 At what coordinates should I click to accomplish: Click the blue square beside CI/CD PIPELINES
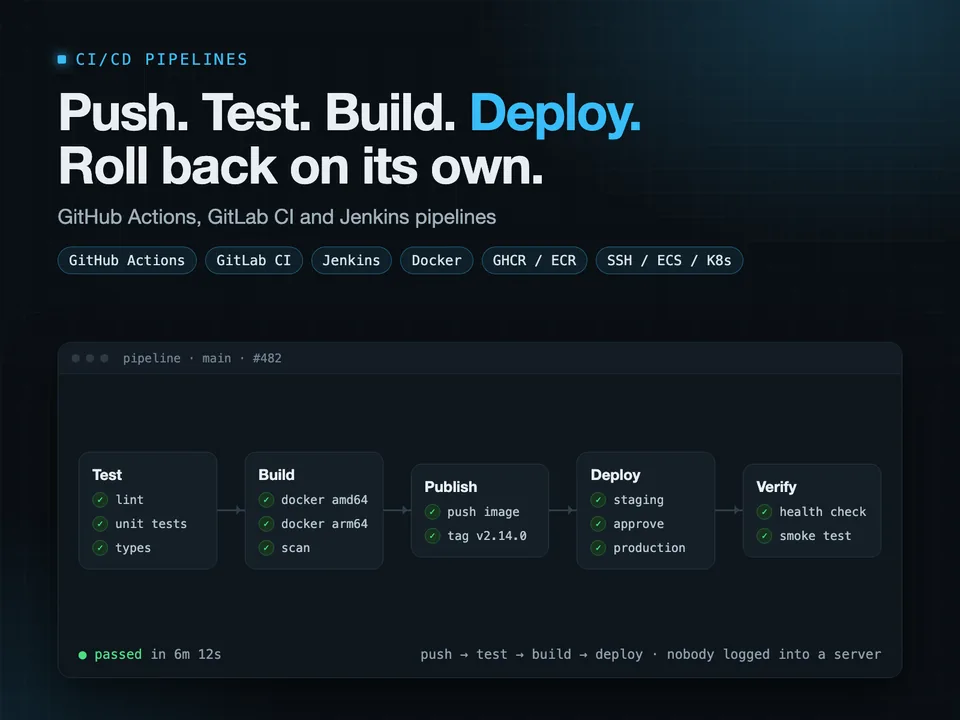click(62, 59)
